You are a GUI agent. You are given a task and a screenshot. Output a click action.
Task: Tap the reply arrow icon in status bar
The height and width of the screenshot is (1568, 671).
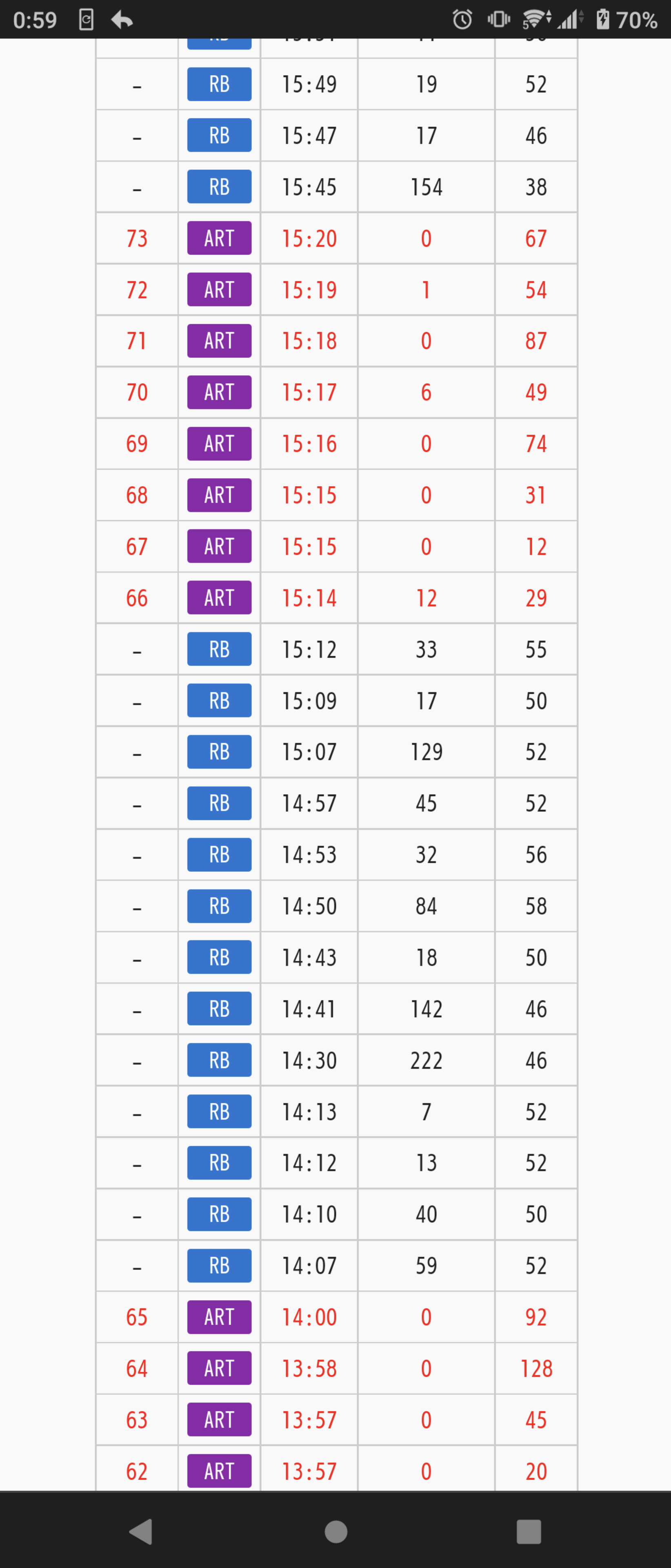coord(122,20)
